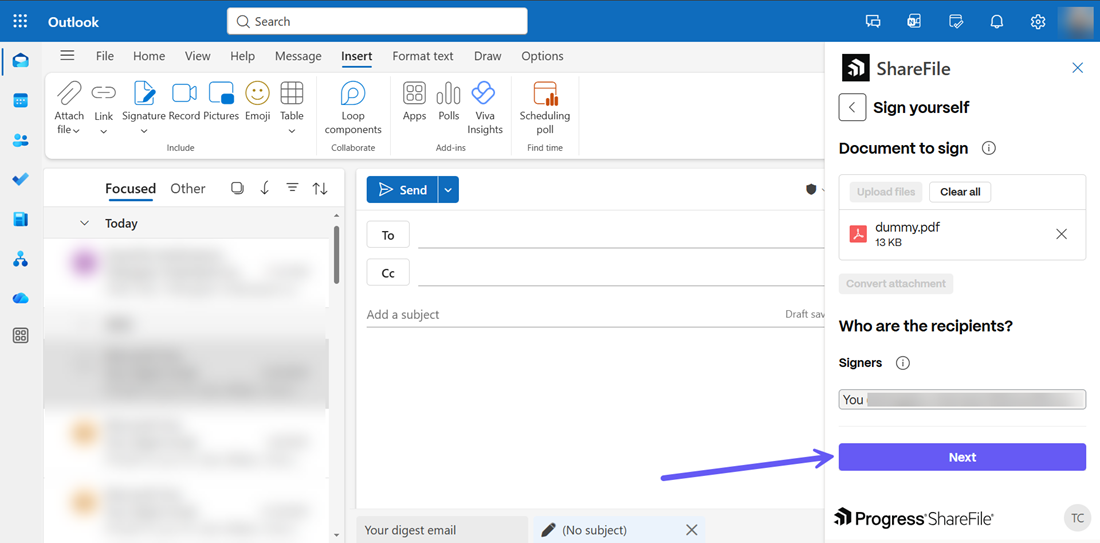Viewport: 1100px width, 543px height.
Task: Open the Mail icon in left rail
Action: (x=20, y=61)
